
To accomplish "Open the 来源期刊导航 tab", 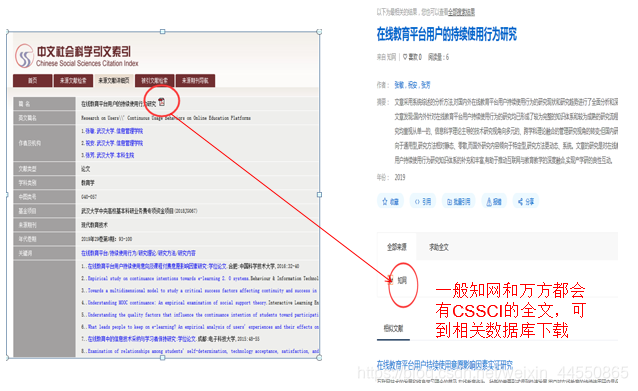I will tap(195, 81).
